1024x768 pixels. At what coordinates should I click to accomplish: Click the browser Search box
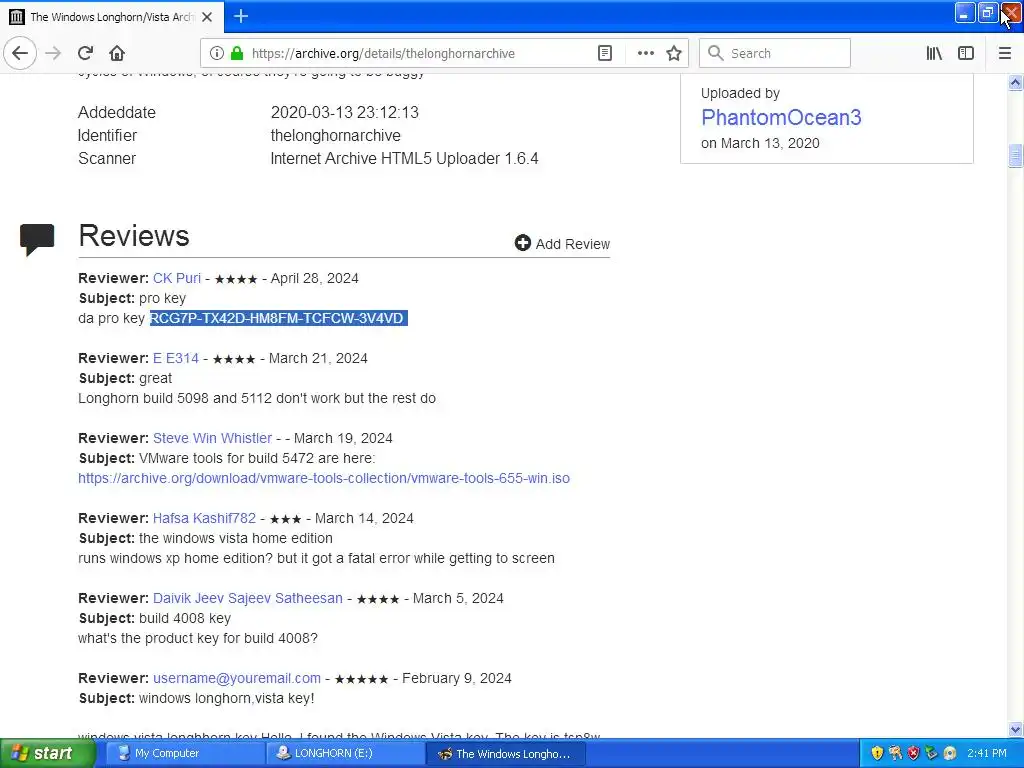775,53
